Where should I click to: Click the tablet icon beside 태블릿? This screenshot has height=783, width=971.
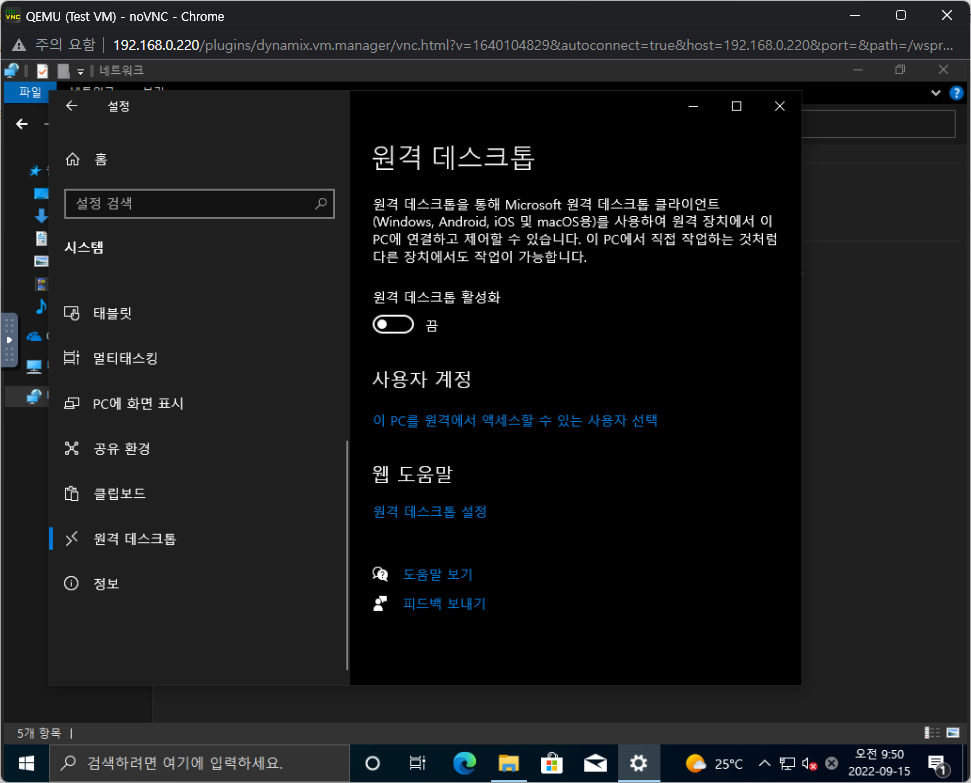tap(72, 313)
